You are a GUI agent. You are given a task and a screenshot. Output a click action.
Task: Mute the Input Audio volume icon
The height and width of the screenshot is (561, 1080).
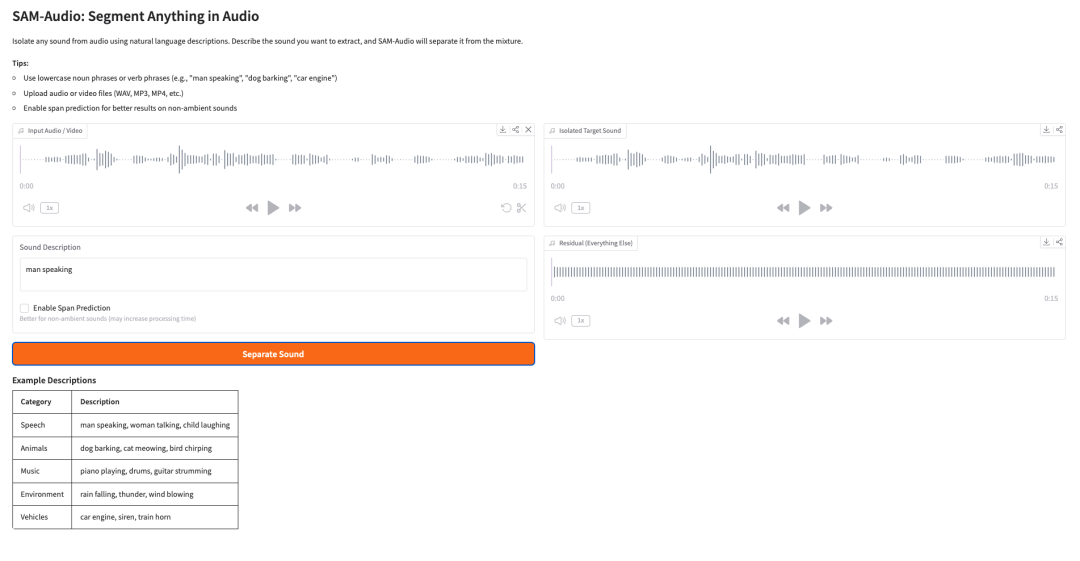click(28, 207)
